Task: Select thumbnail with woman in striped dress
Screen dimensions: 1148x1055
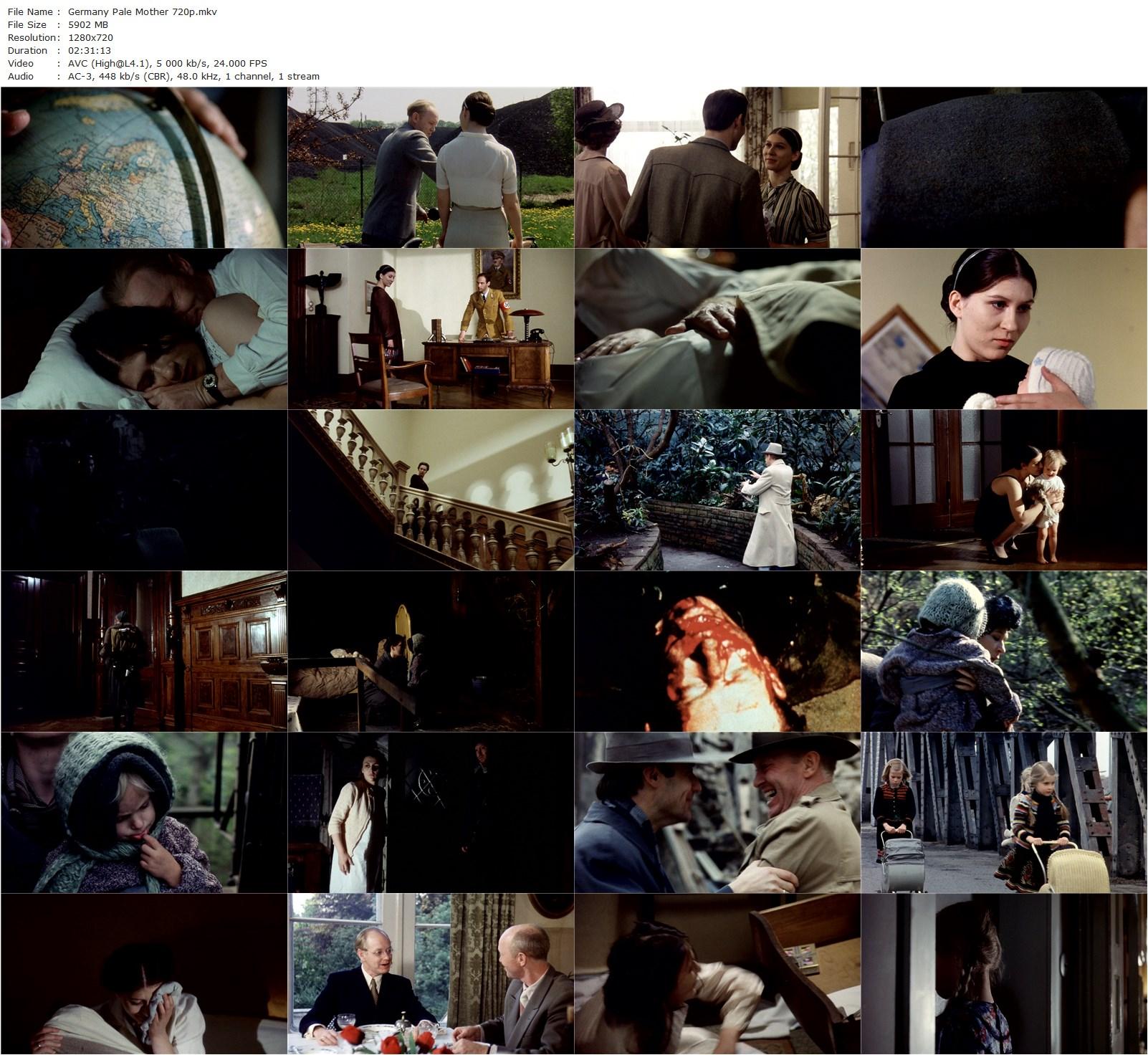Action: click(x=717, y=168)
